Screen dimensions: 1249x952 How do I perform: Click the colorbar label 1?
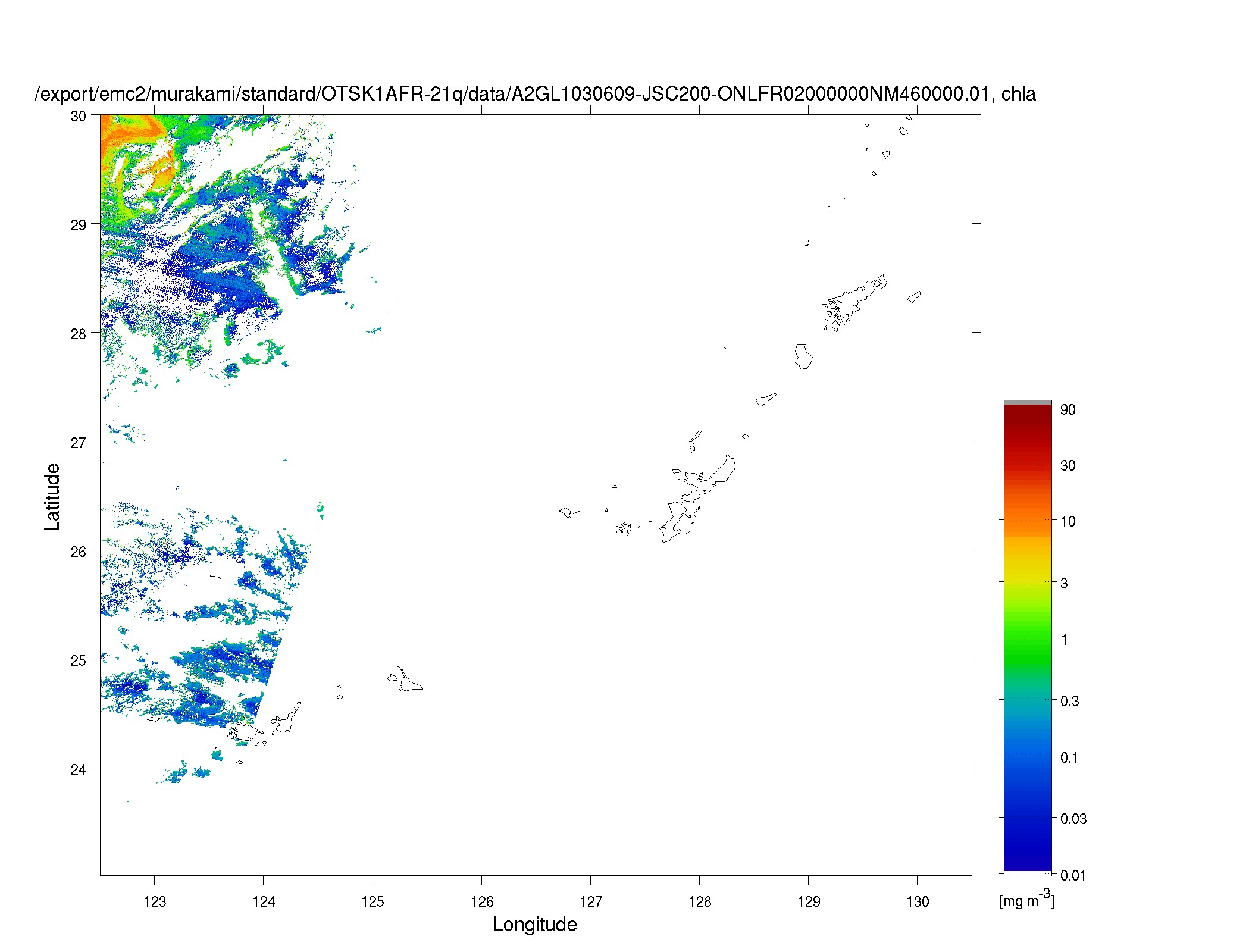1065,640
